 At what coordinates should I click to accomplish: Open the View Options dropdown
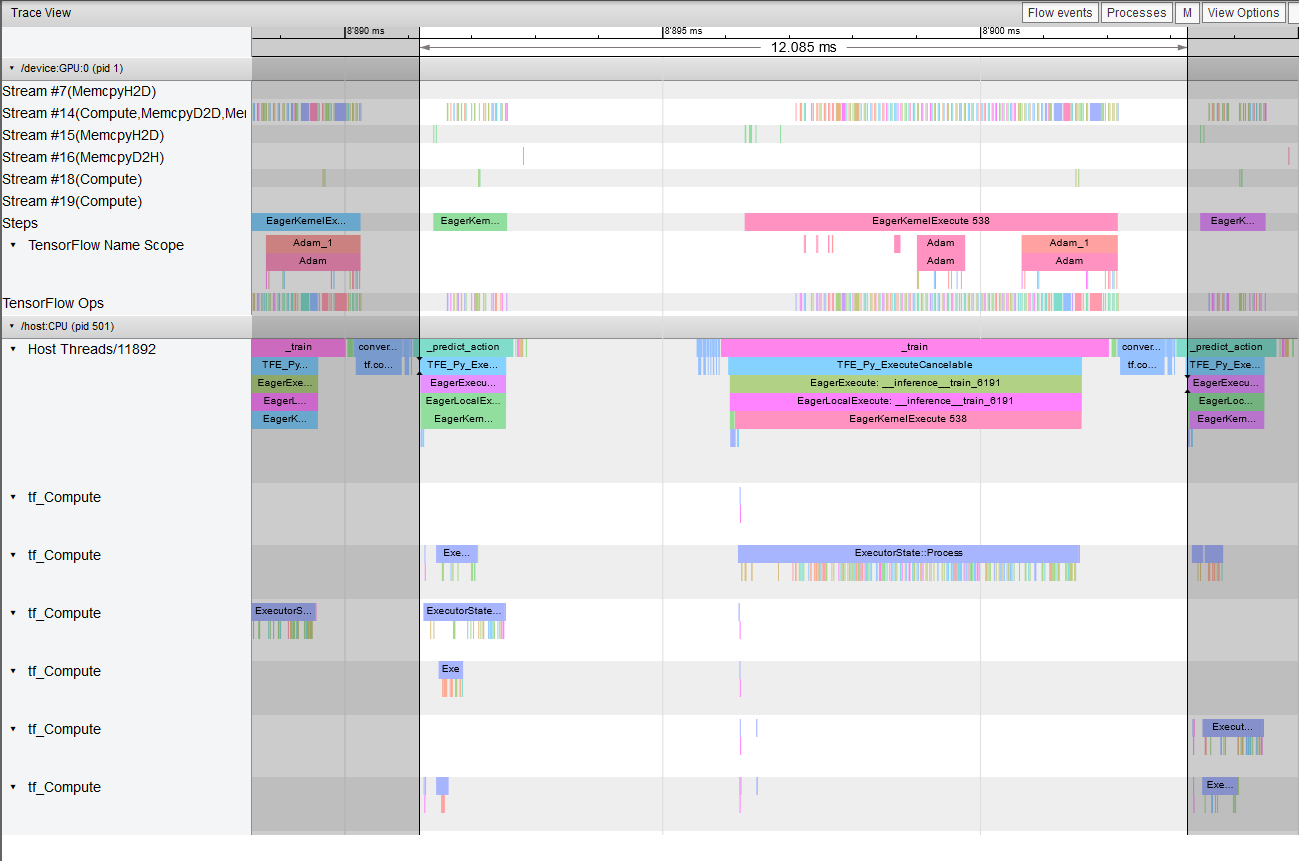[1243, 12]
